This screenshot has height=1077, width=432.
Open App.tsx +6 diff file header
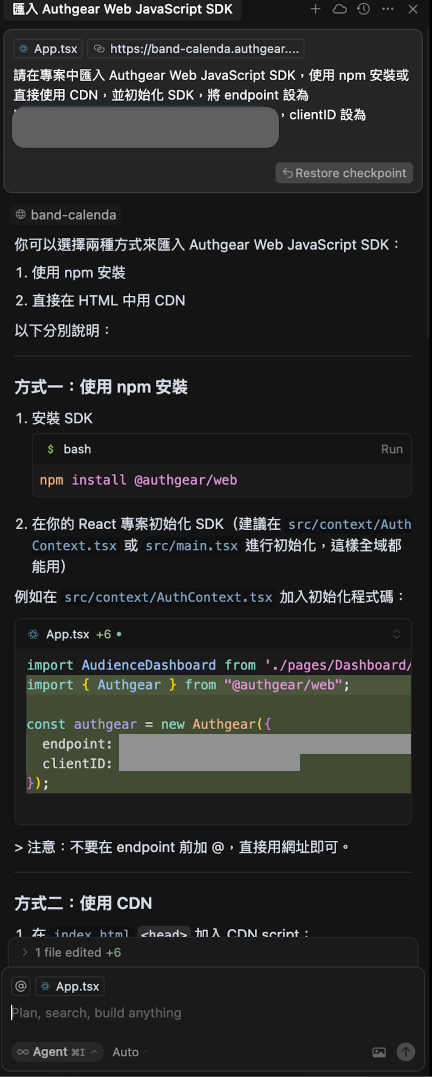point(73,635)
